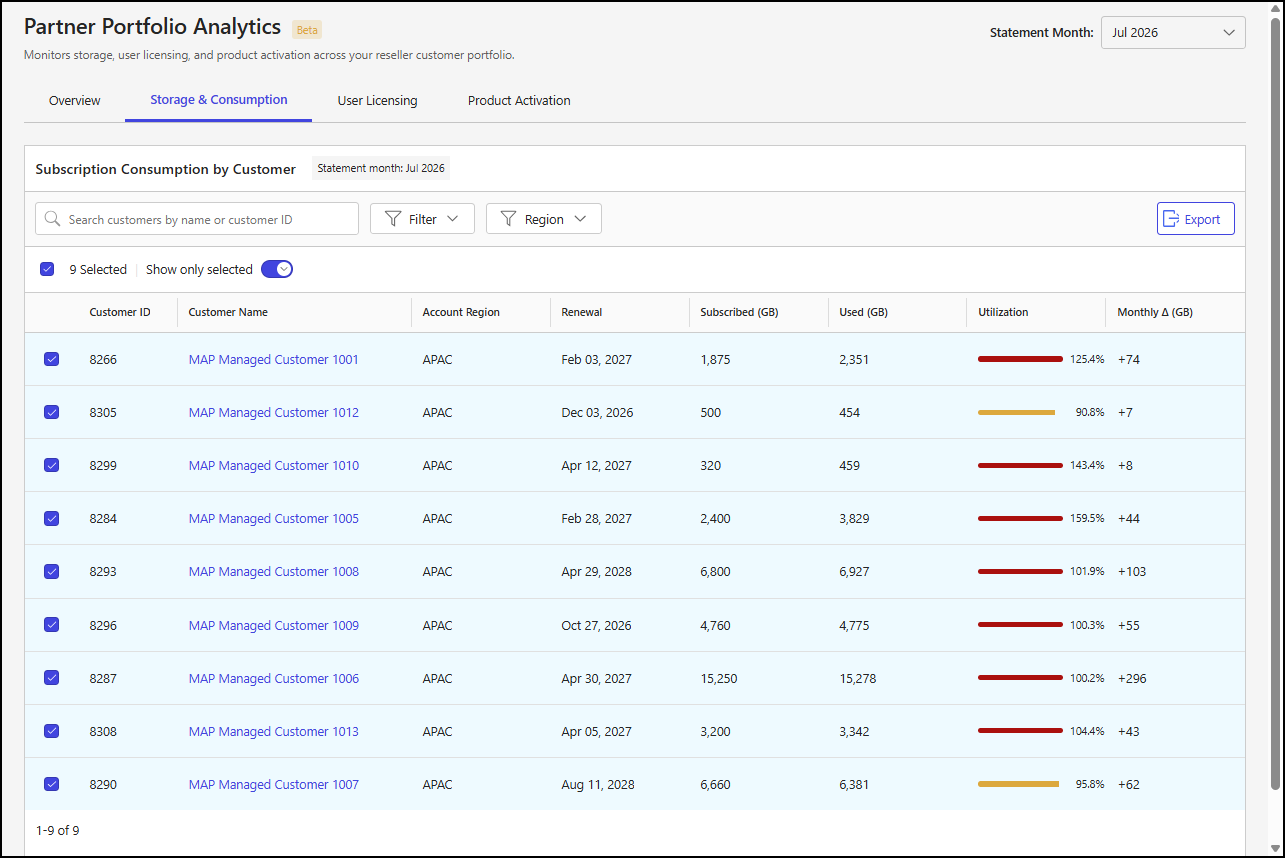Sort by Account Region column header
This screenshot has height=858, width=1285.
pos(461,312)
